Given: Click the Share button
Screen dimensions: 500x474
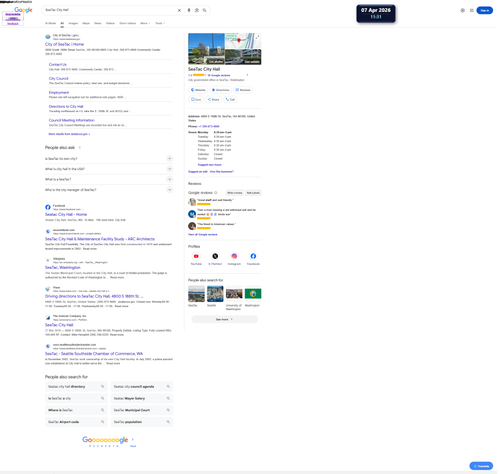Looking at the screenshot, I should pos(213,99).
